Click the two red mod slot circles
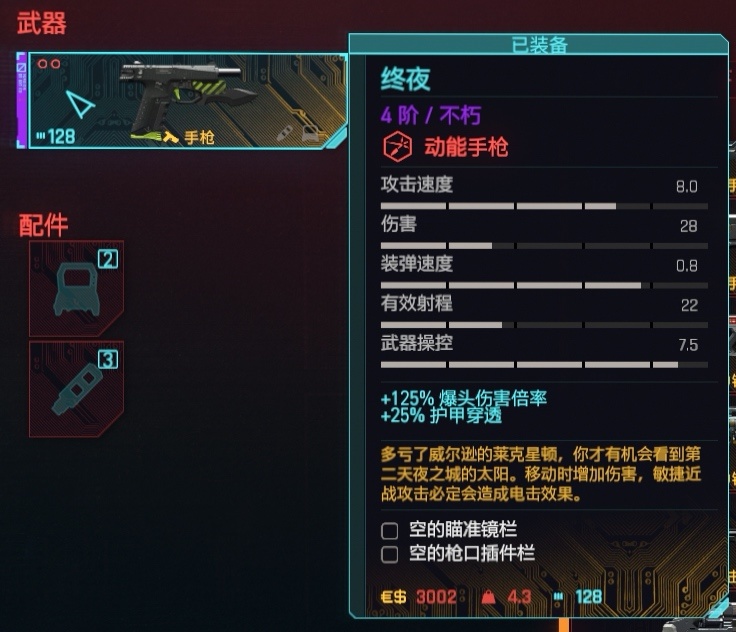Image resolution: width=736 pixels, height=632 pixels. pyautogui.click(x=49, y=64)
